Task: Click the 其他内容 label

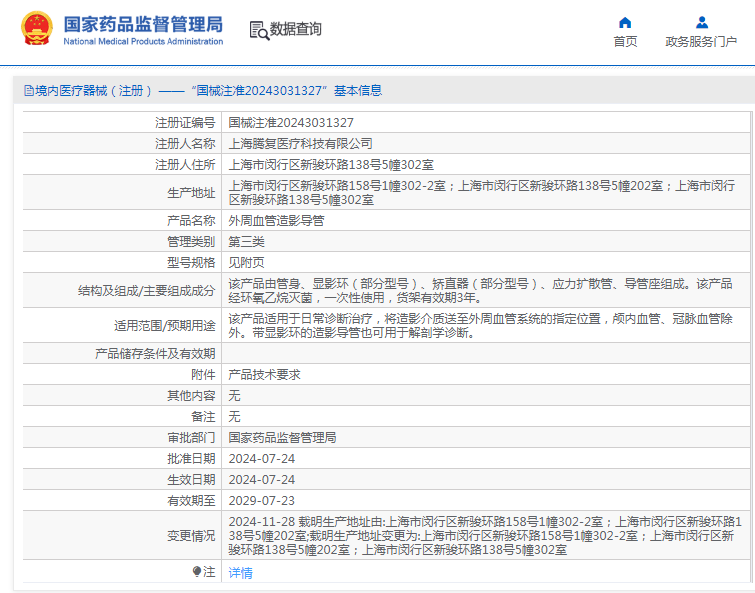Action: [x=191, y=396]
